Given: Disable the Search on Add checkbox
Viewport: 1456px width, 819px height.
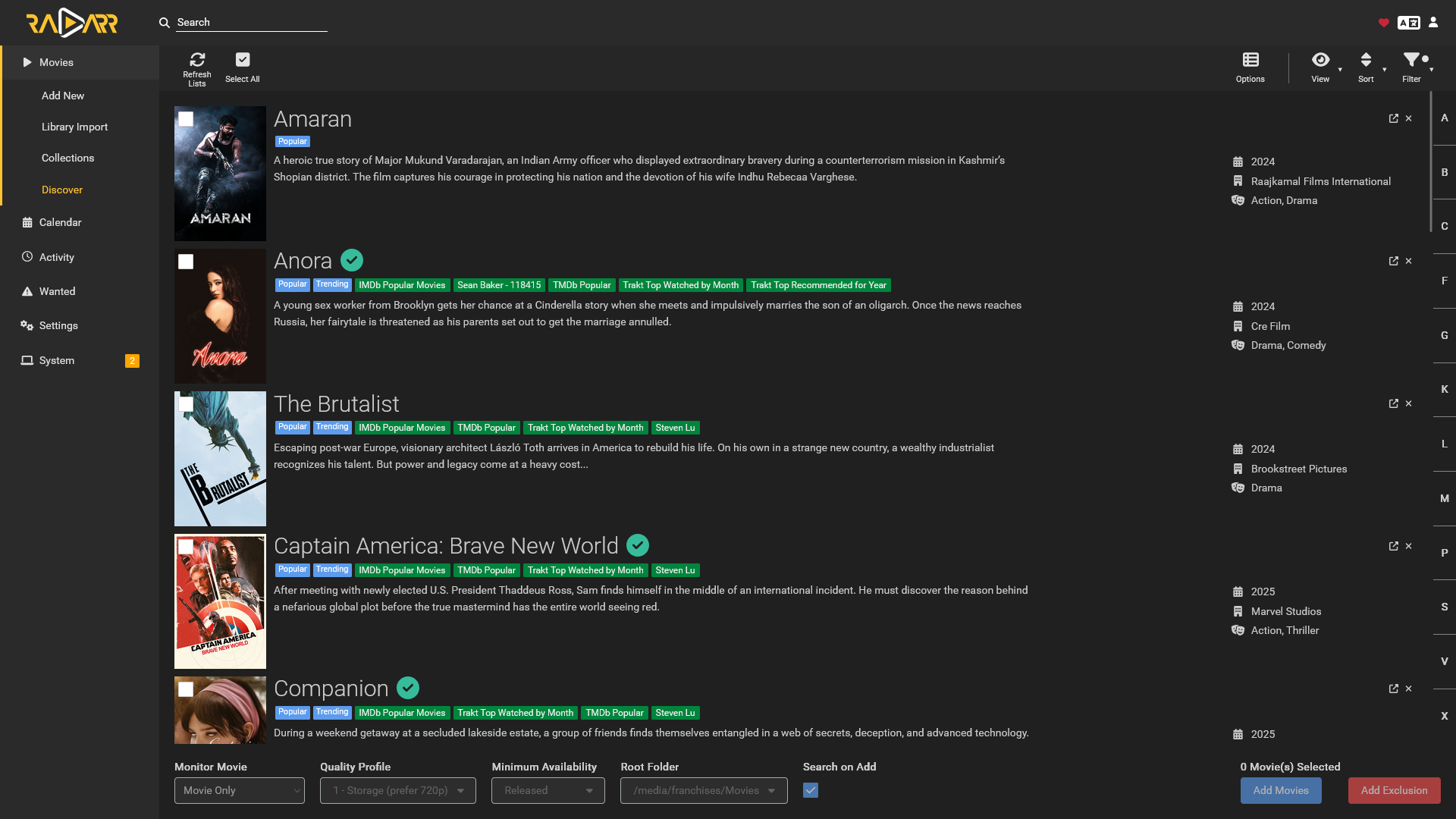Looking at the screenshot, I should [x=811, y=790].
